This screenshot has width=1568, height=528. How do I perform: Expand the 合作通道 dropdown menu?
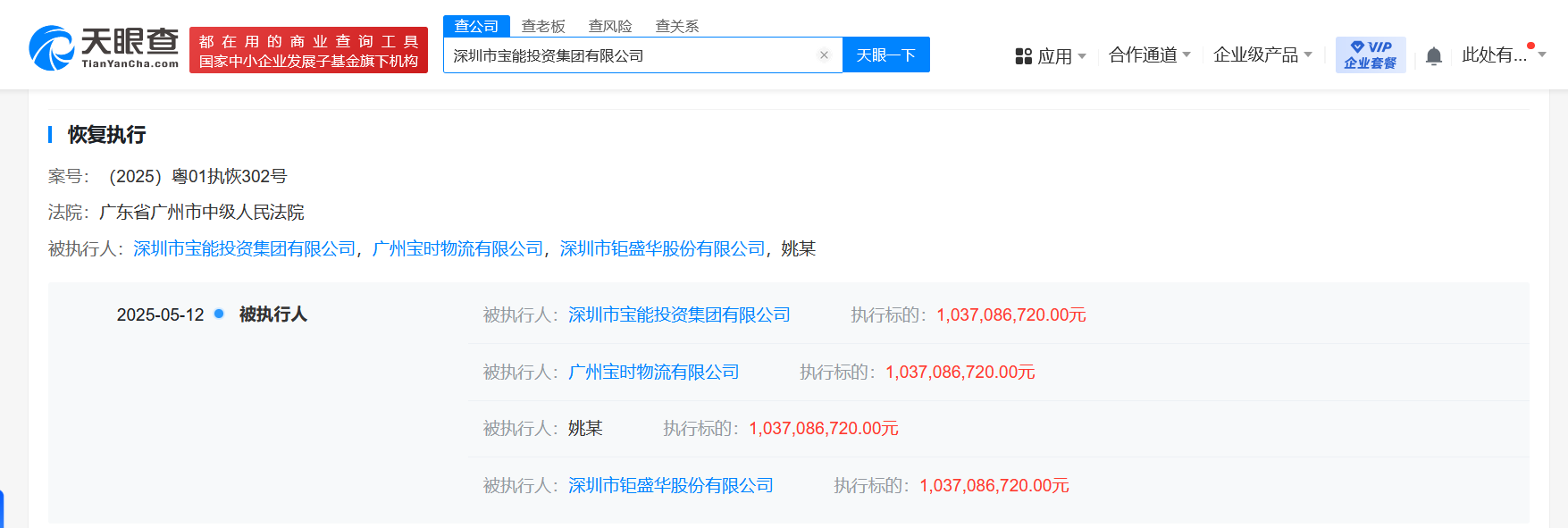tap(1150, 54)
